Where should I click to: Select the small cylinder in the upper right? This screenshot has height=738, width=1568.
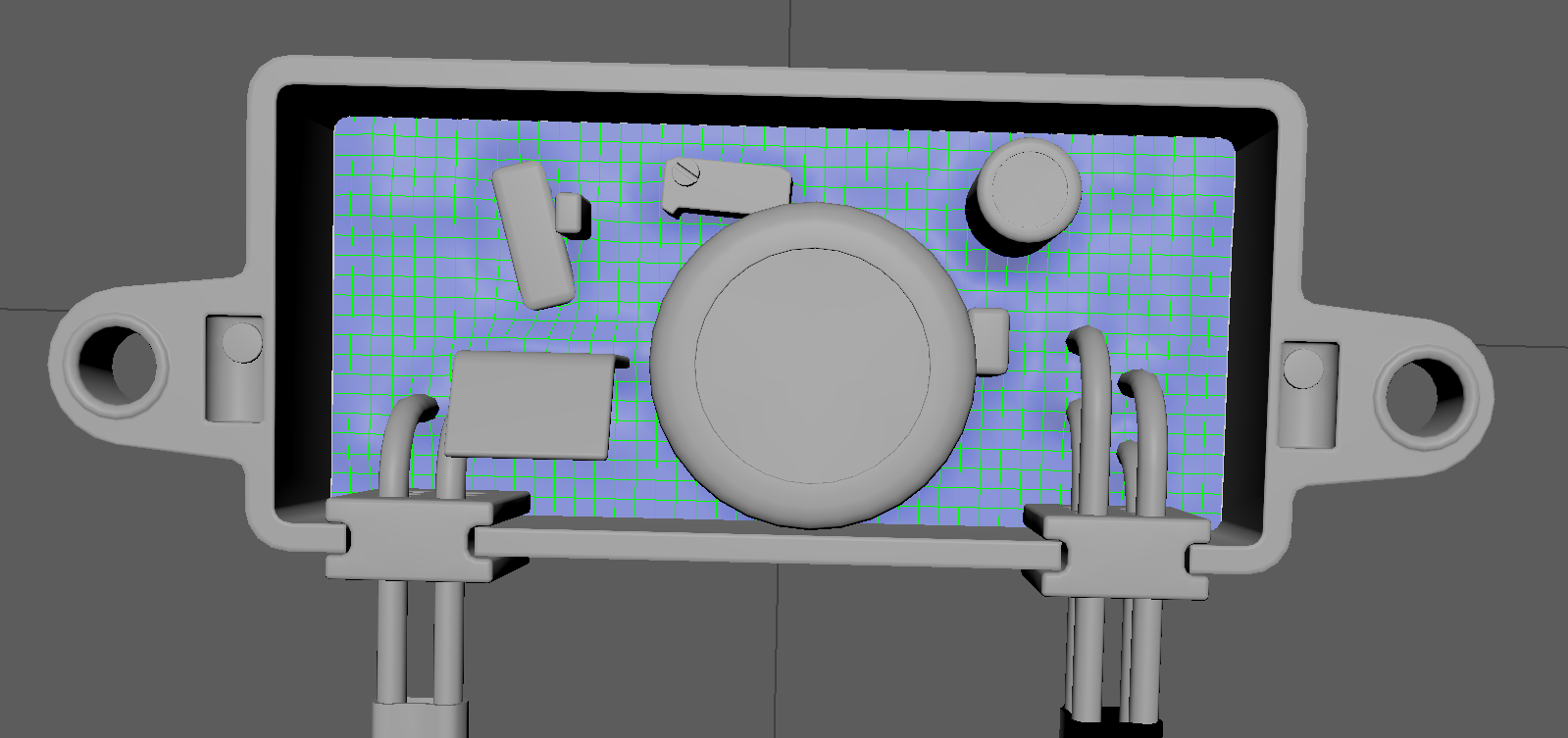(x=1030, y=190)
